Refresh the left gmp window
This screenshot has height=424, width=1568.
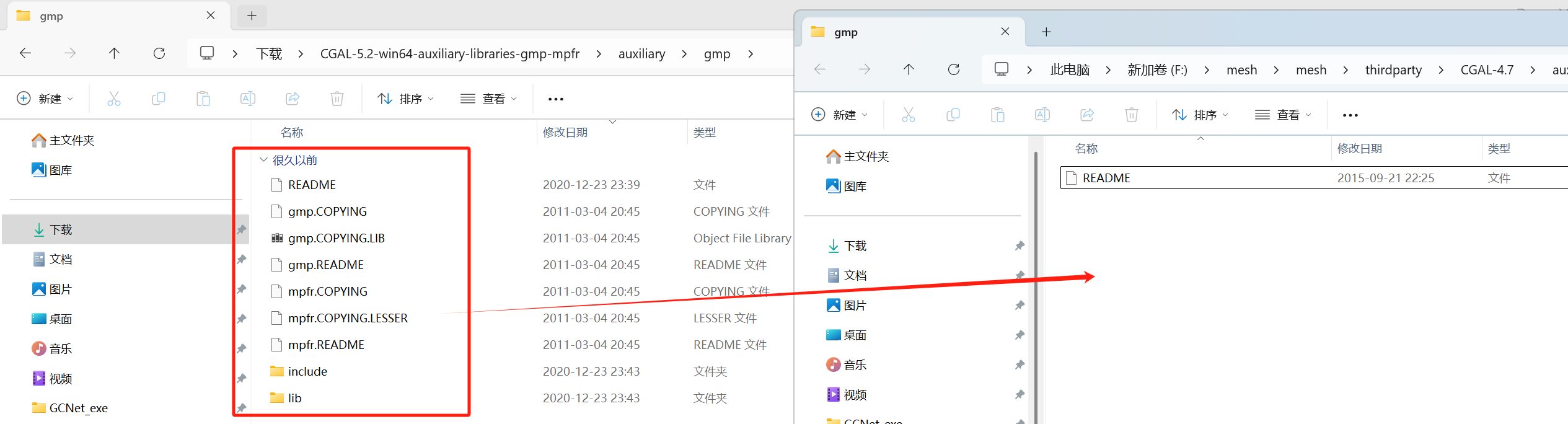tap(159, 53)
